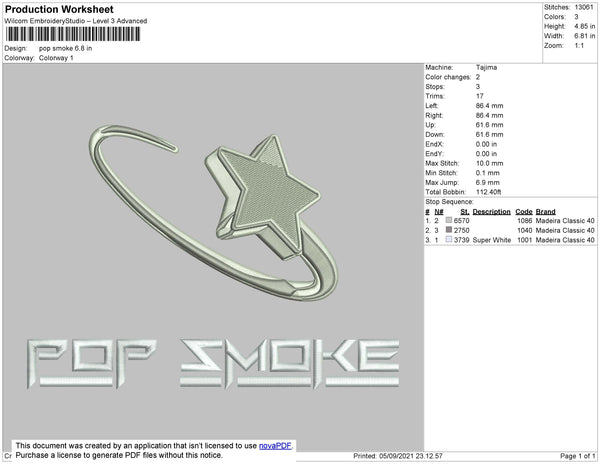Image resolution: width=600 pixels, height=464 pixels.
Task: Select the Machine value Tajima
Action: tap(486, 67)
